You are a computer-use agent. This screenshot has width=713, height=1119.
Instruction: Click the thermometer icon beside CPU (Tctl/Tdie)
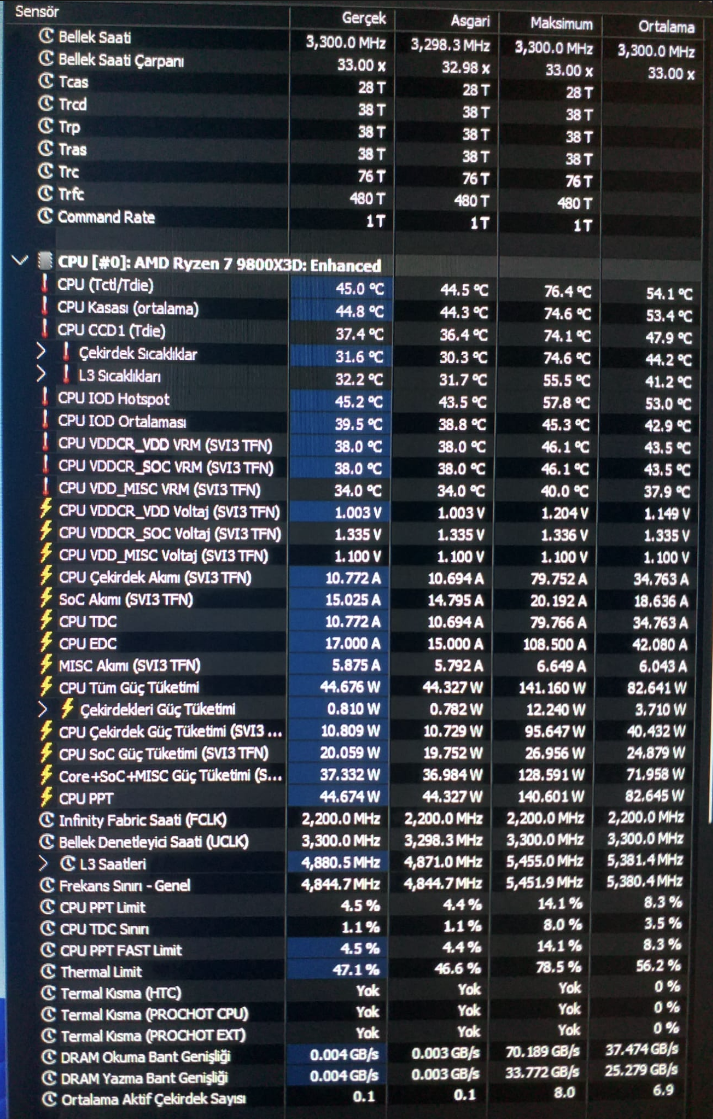pos(46,285)
